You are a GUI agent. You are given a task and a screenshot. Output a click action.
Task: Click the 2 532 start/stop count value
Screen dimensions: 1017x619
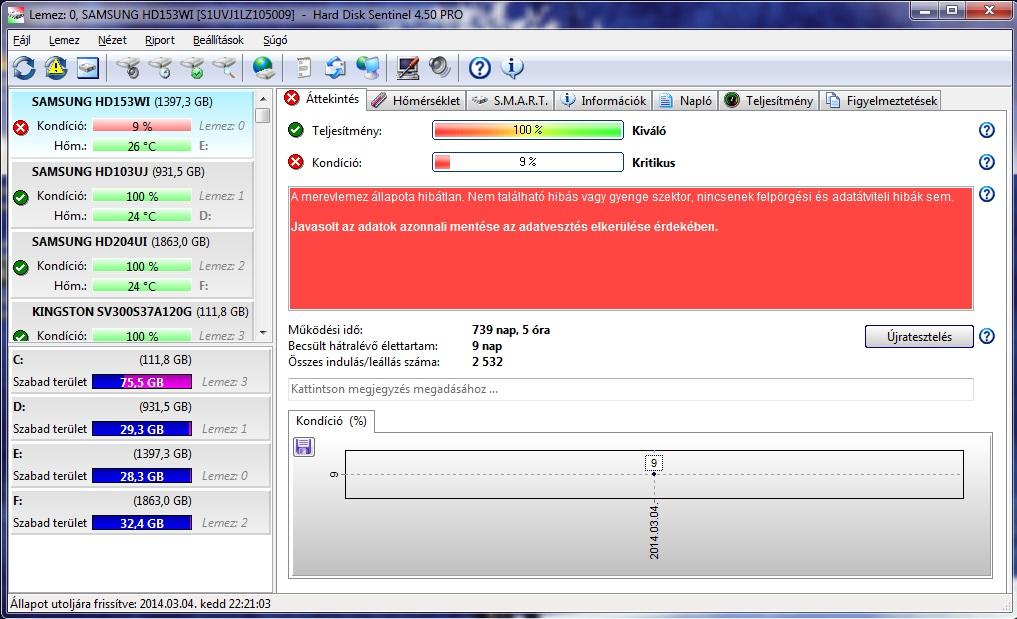point(487,362)
